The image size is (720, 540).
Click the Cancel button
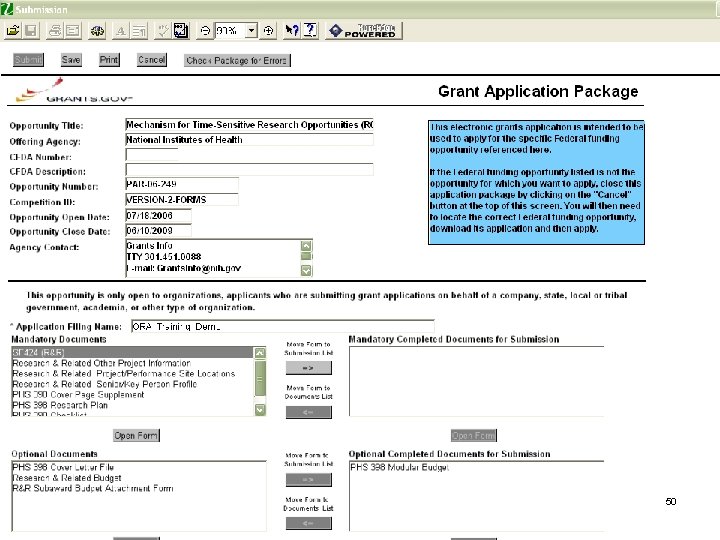tap(152, 60)
